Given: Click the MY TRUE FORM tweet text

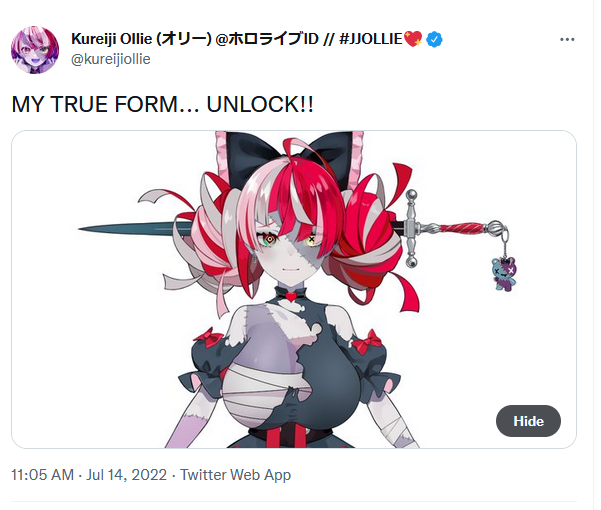Looking at the screenshot, I should [163, 104].
